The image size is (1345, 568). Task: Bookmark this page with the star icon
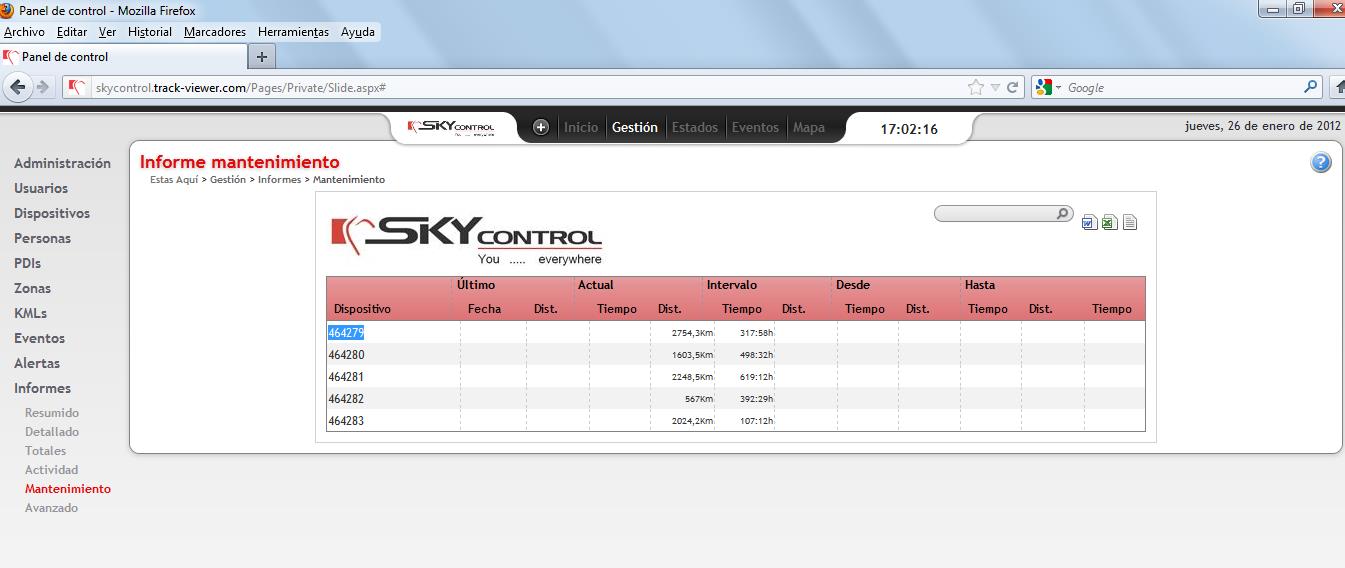tap(976, 88)
